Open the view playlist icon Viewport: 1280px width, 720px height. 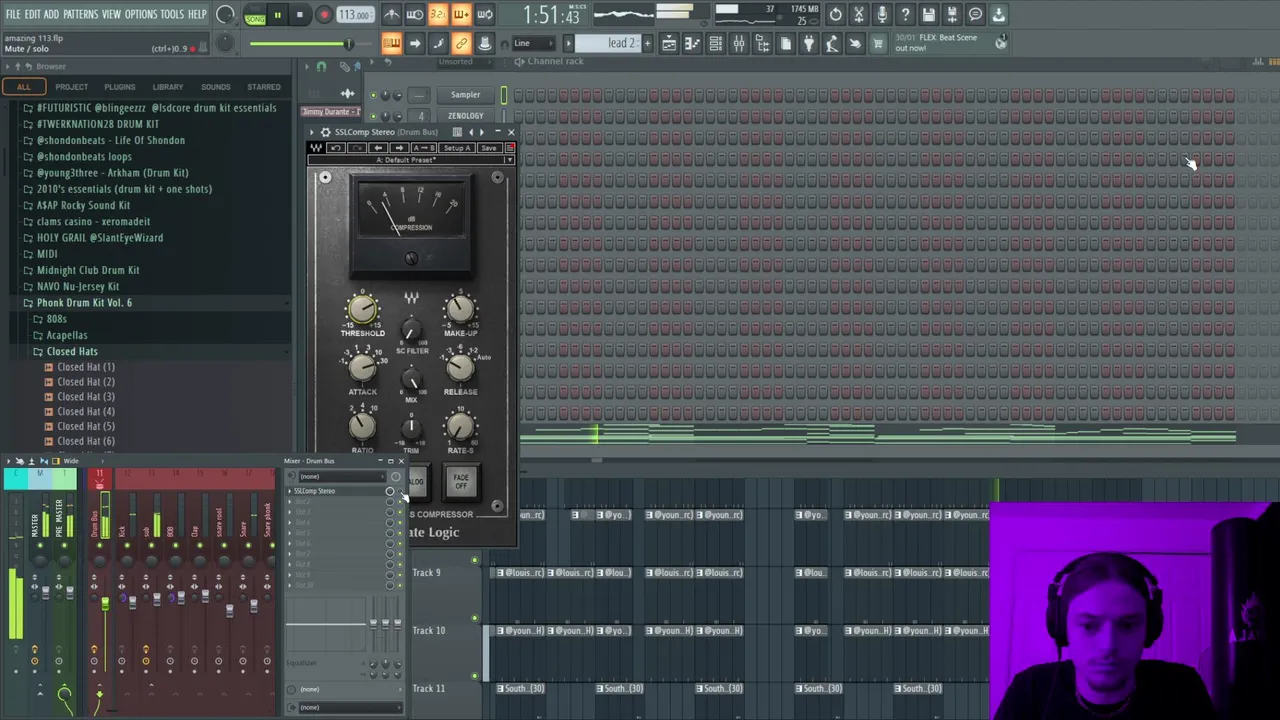(x=669, y=43)
